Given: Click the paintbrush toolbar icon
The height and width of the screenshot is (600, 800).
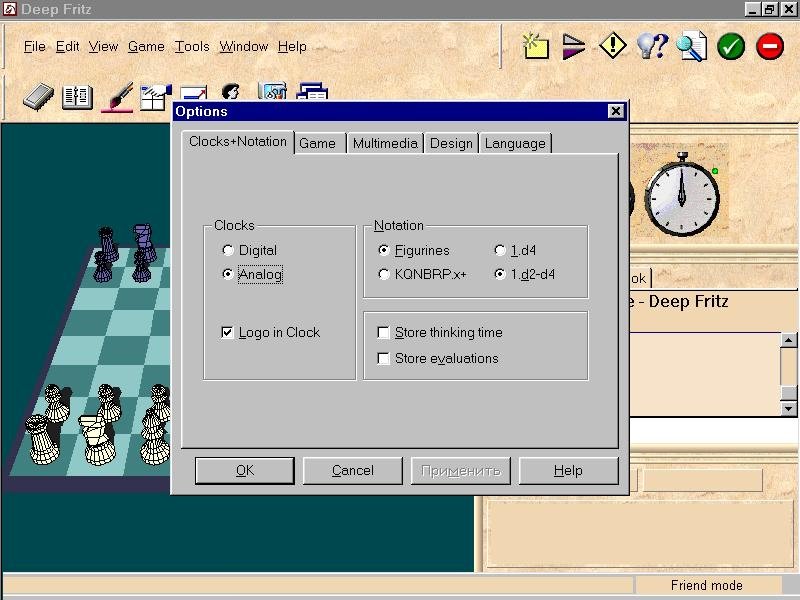Looking at the screenshot, I should pos(117,96).
